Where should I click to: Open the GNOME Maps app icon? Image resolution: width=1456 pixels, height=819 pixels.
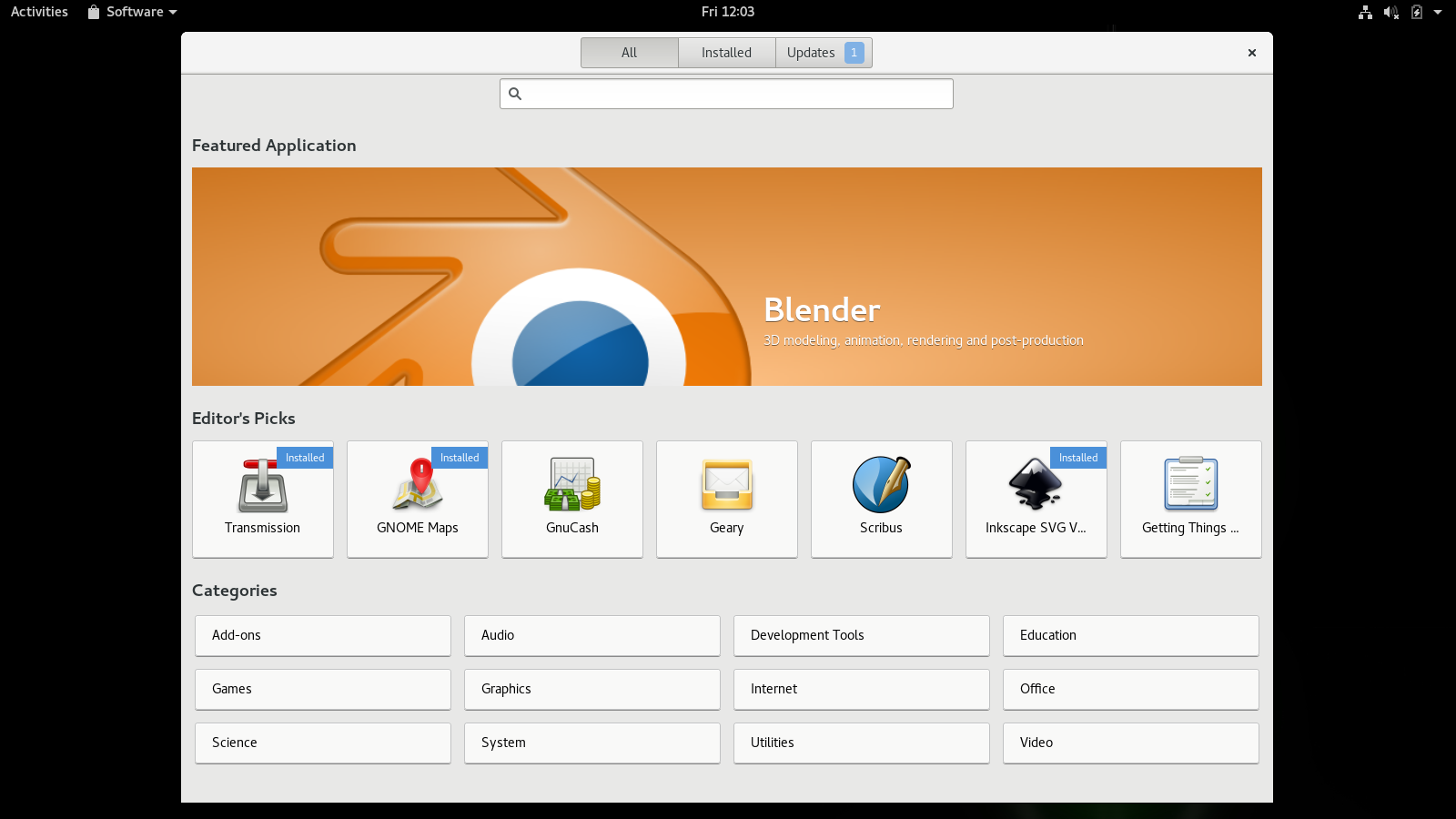pos(418,485)
